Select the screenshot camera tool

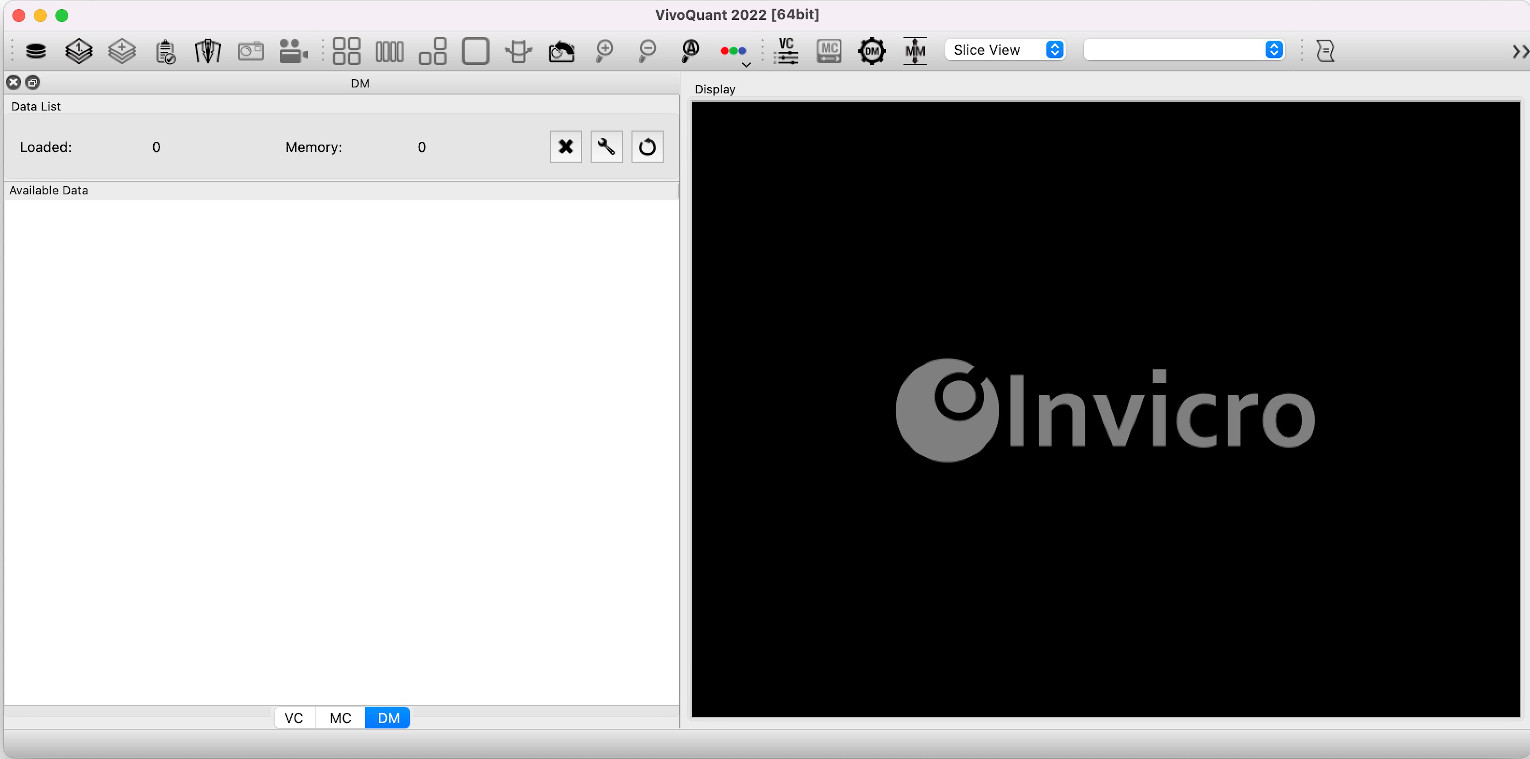coord(250,50)
